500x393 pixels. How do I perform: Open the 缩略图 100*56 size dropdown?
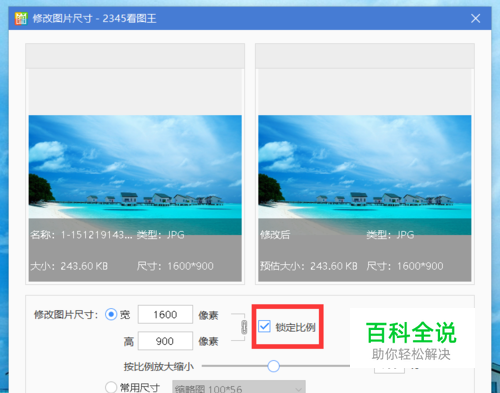[x=239, y=388]
